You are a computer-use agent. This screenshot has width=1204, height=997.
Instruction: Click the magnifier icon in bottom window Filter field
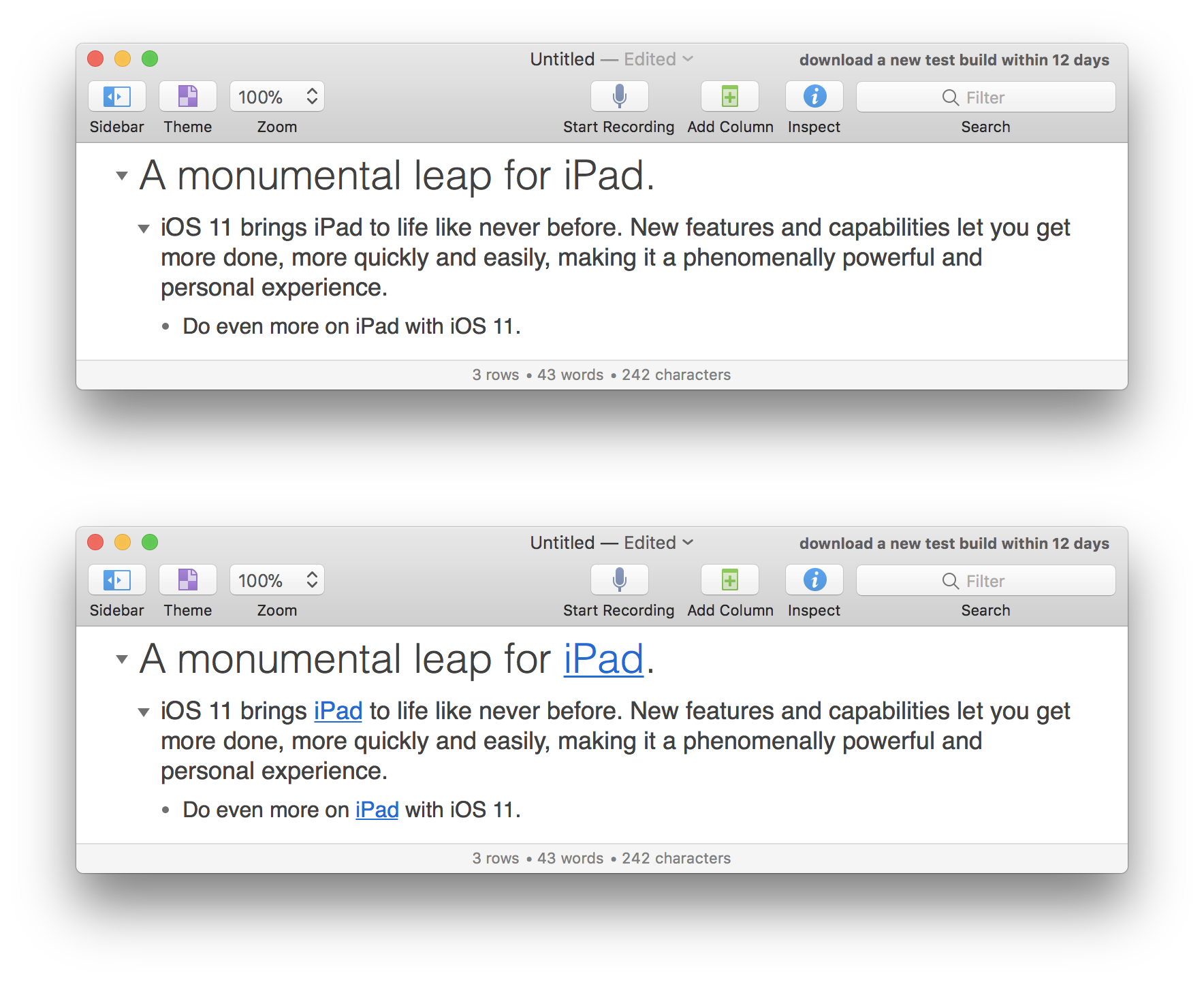point(951,582)
